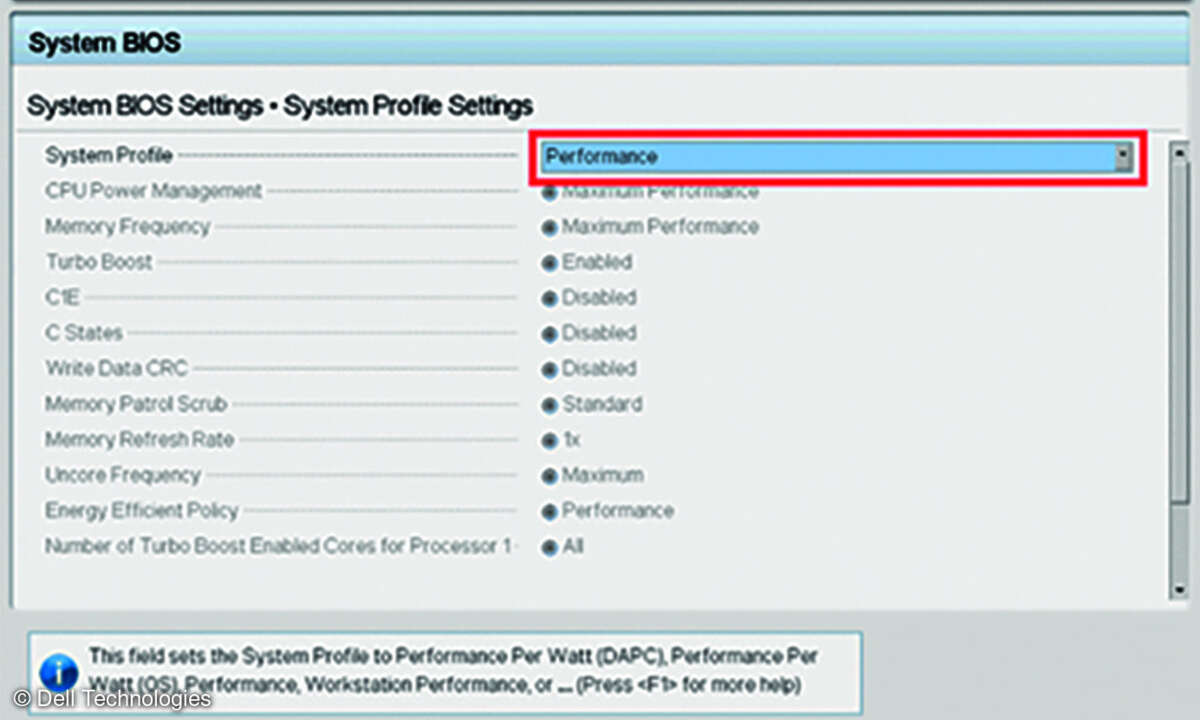1200x720 pixels.
Task: Click Write Data CRC Disabled bullet
Action: pyautogui.click(x=549, y=369)
